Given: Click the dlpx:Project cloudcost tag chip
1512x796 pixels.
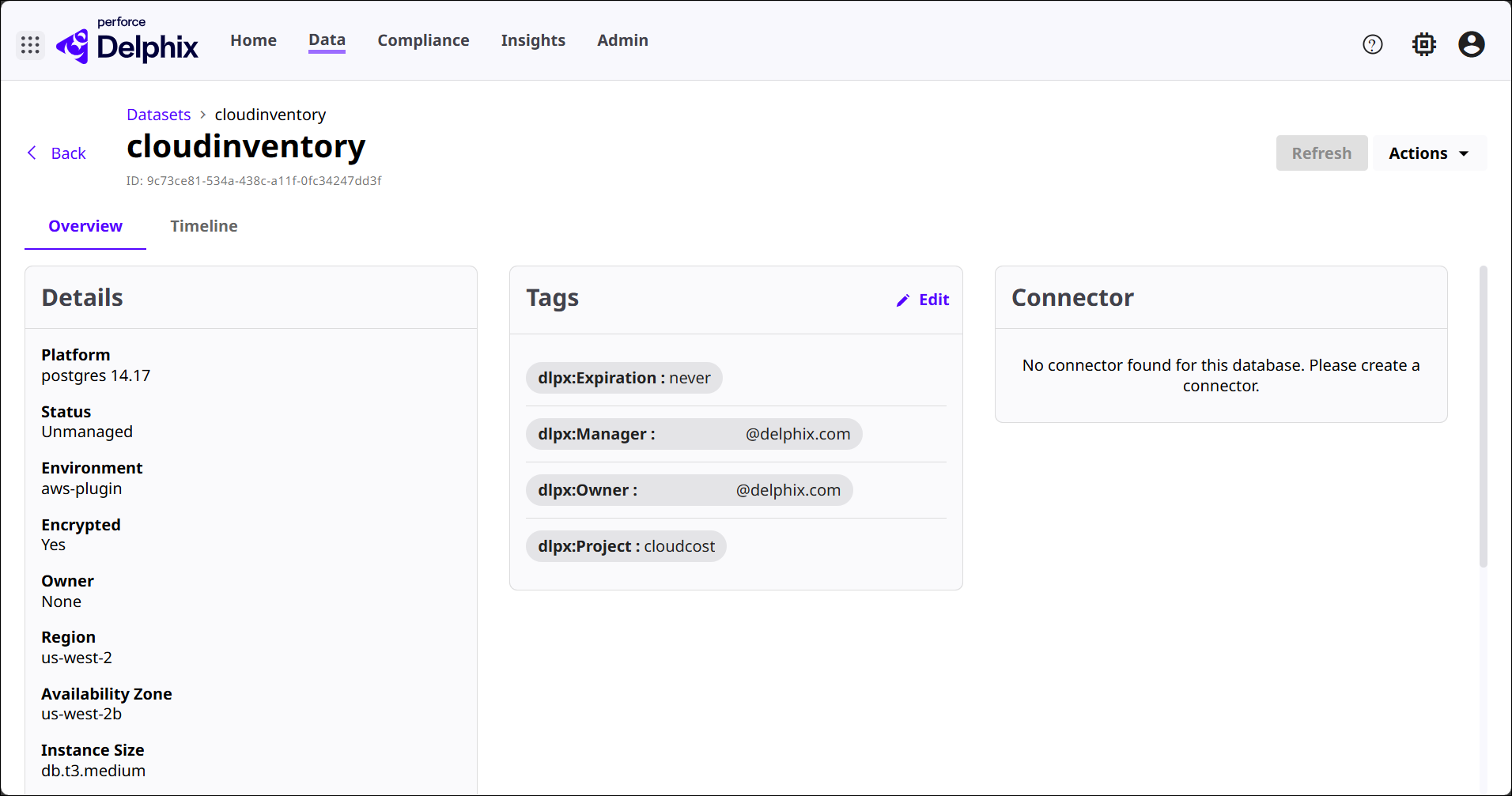Looking at the screenshot, I should pyautogui.click(x=626, y=546).
